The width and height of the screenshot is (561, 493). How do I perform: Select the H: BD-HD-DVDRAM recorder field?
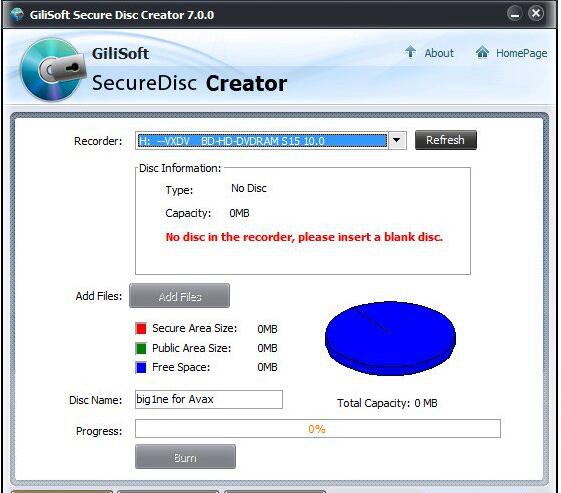pyautogui.click(x=262, y=140)
